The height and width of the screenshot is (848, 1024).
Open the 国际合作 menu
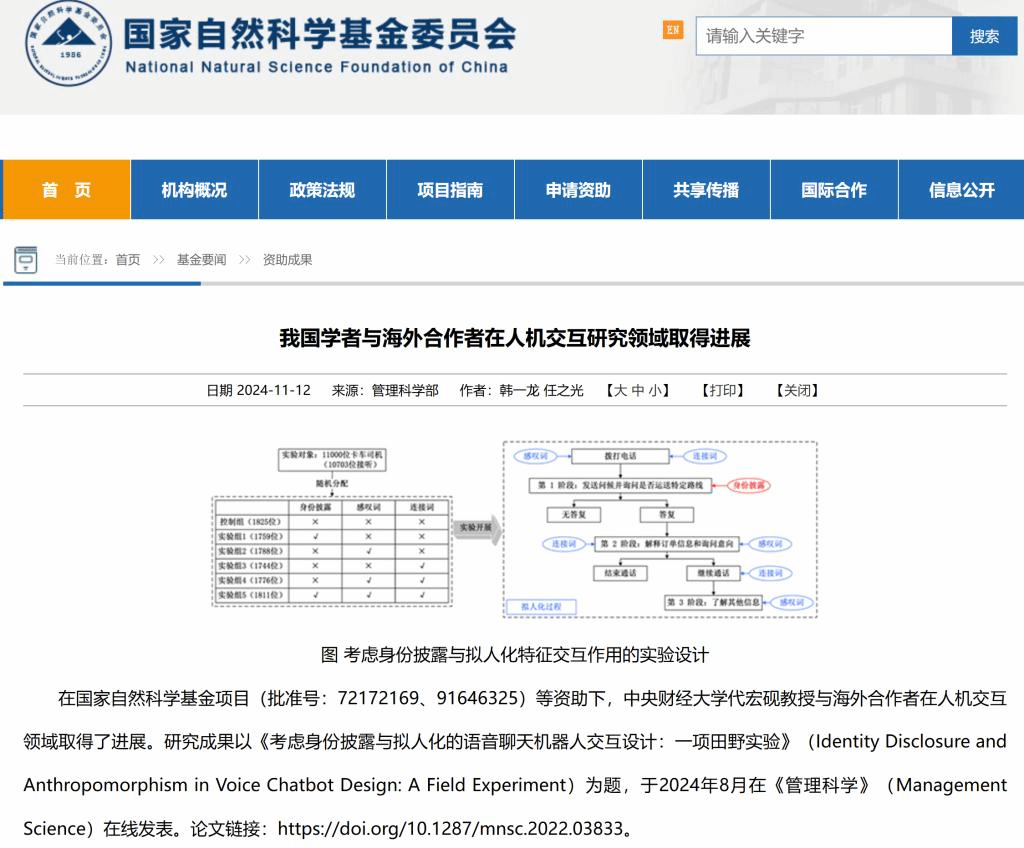833,189
